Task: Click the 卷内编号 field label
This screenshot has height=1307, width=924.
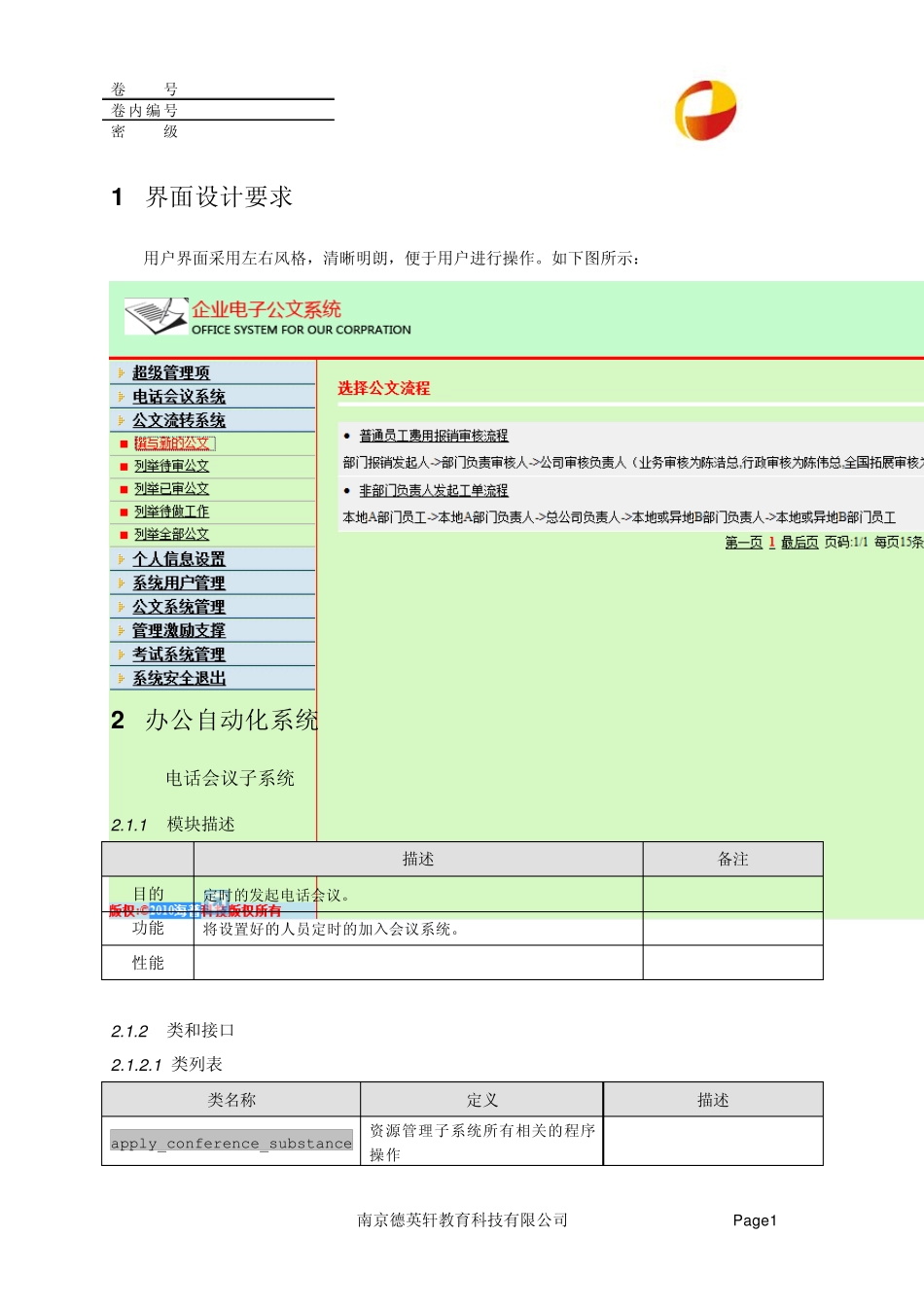Action: pyautogui.click(x=145, y=111)
